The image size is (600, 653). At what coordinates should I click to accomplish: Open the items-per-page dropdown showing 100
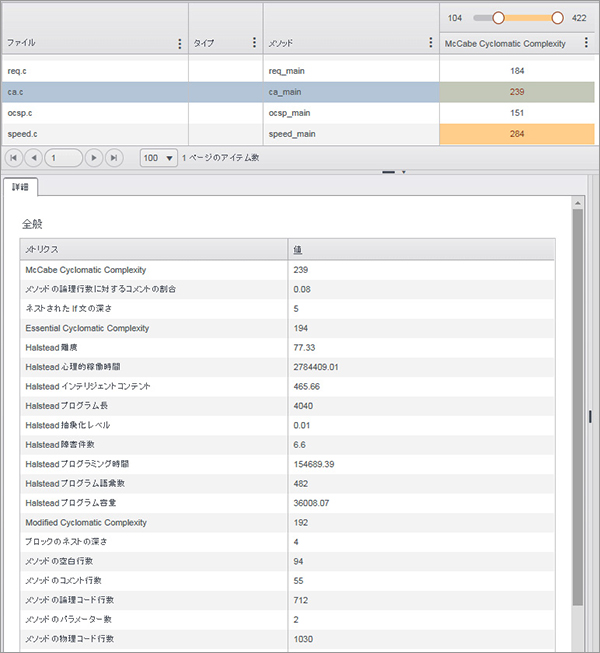click(x=159, y=158)
